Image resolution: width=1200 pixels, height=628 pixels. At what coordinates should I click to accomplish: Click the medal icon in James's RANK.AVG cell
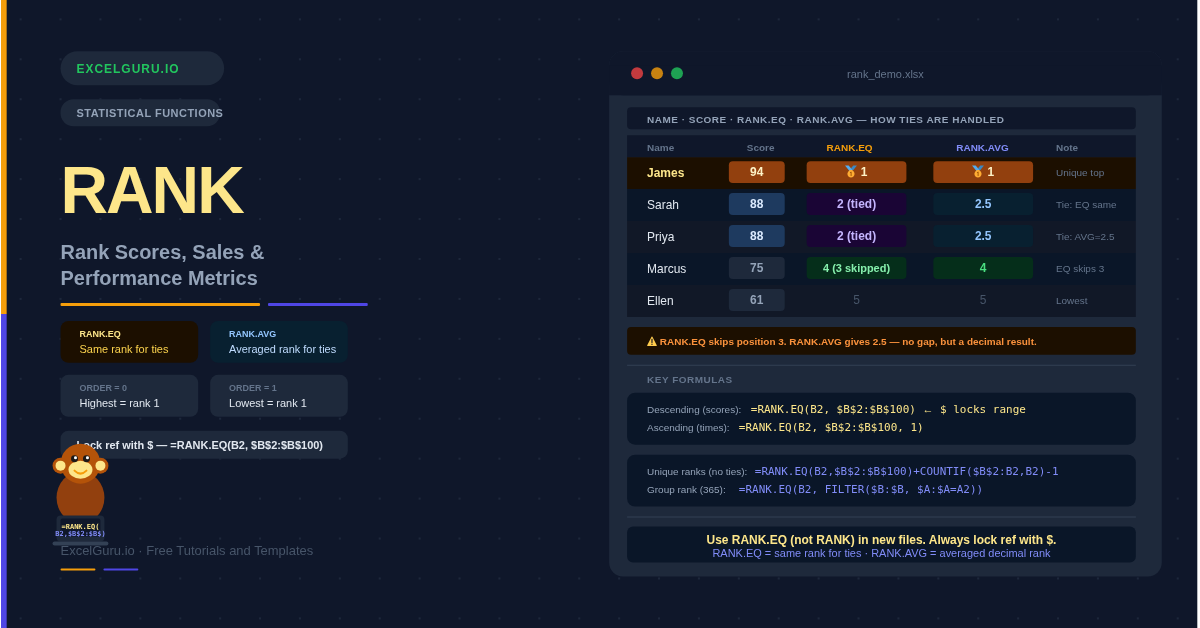click(977, 172)
